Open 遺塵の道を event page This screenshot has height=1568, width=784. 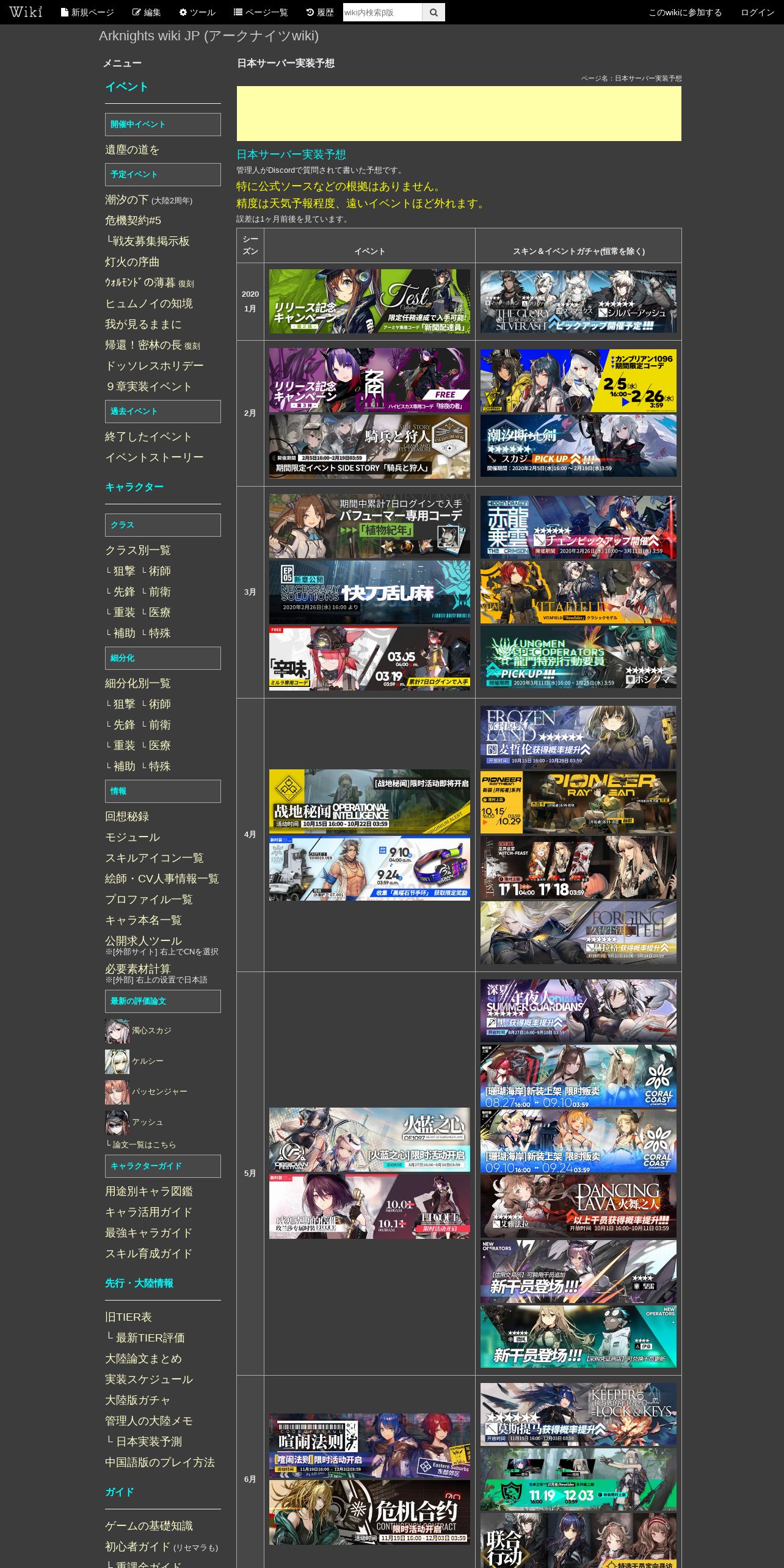pyautogui.click(x=132, y=150)
